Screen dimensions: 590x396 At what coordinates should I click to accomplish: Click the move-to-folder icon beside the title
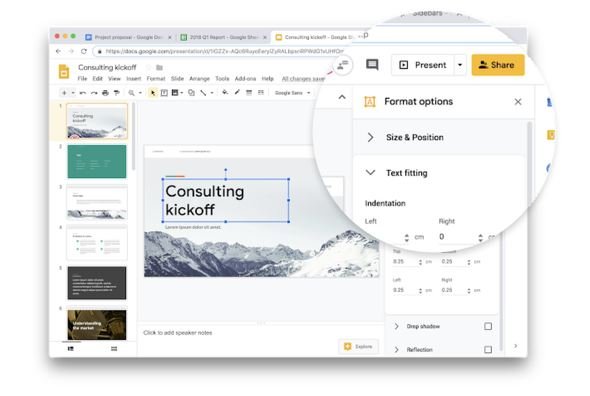point(160,67)
